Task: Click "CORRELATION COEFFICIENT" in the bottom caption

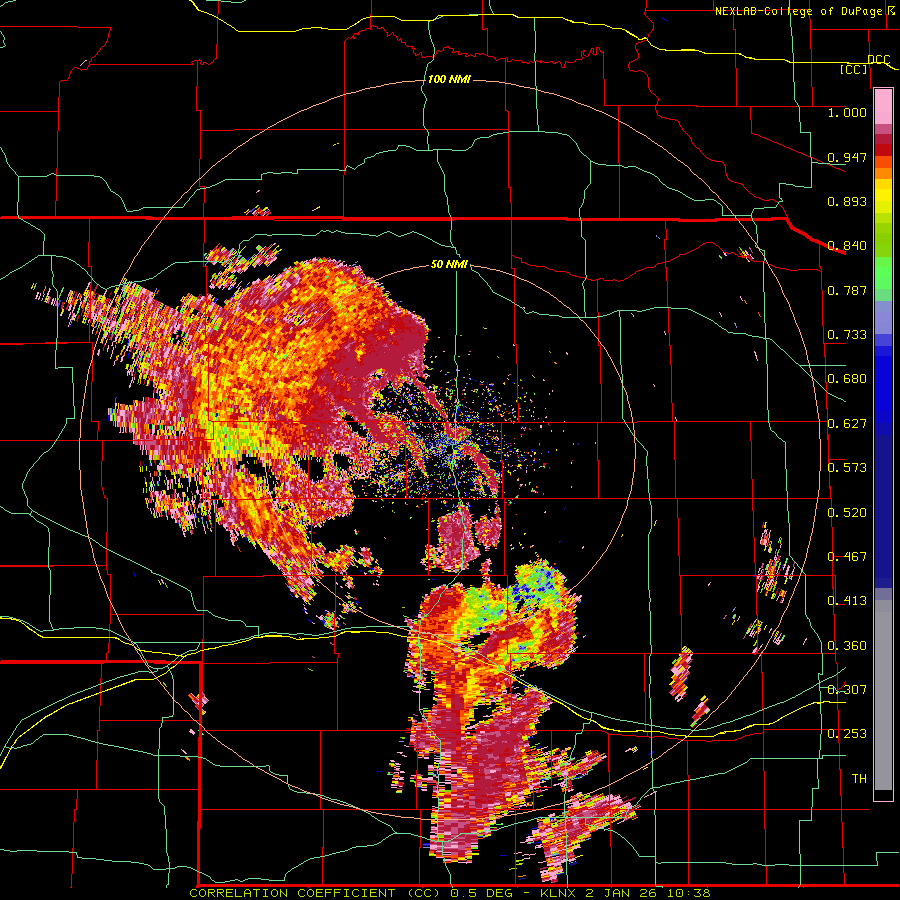Action: (292, 893)
